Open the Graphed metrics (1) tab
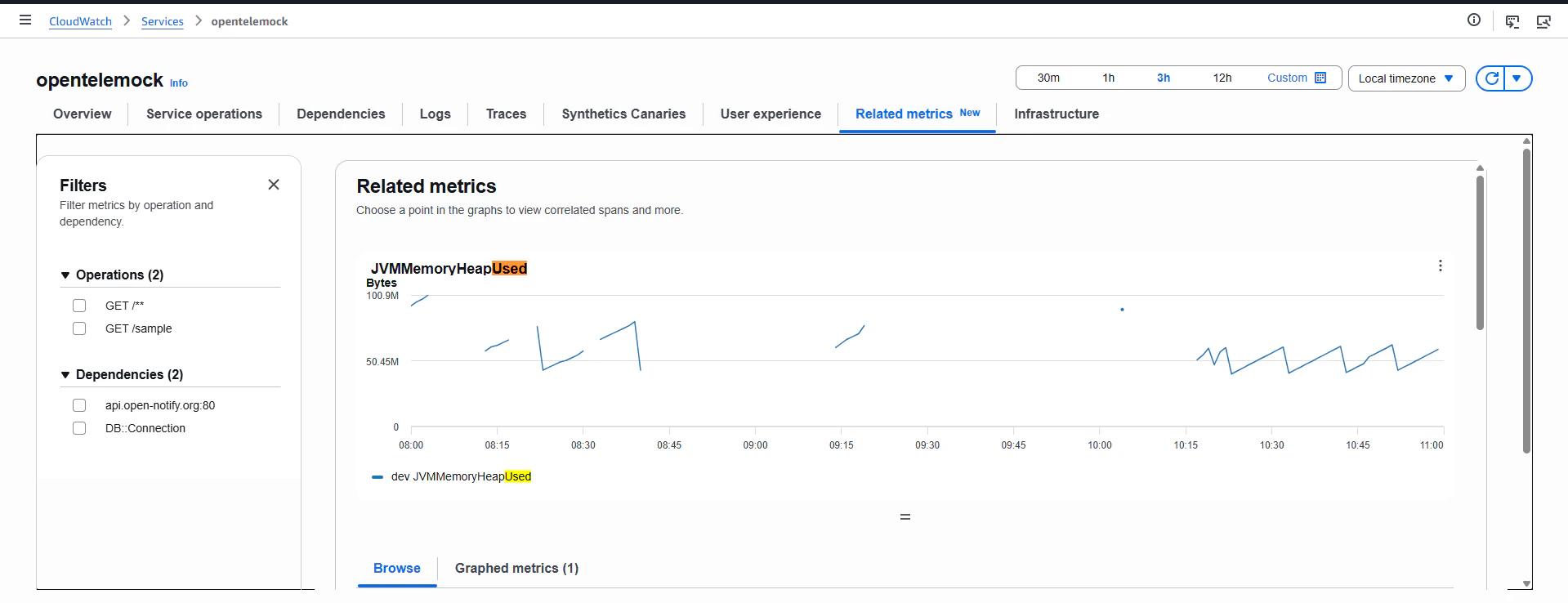The width and height of the screenshot is (1568, 603). click(516, 568)
